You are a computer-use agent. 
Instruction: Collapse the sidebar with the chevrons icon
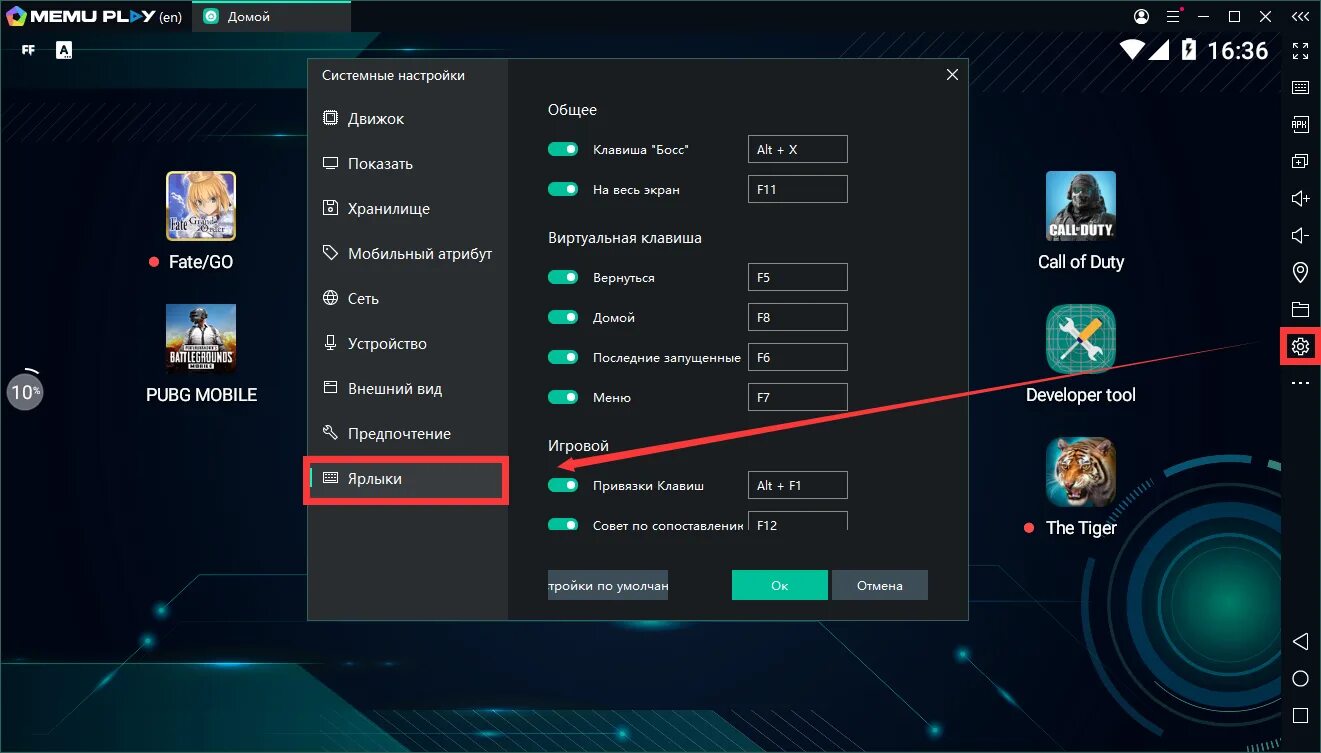coord(1300,16)
